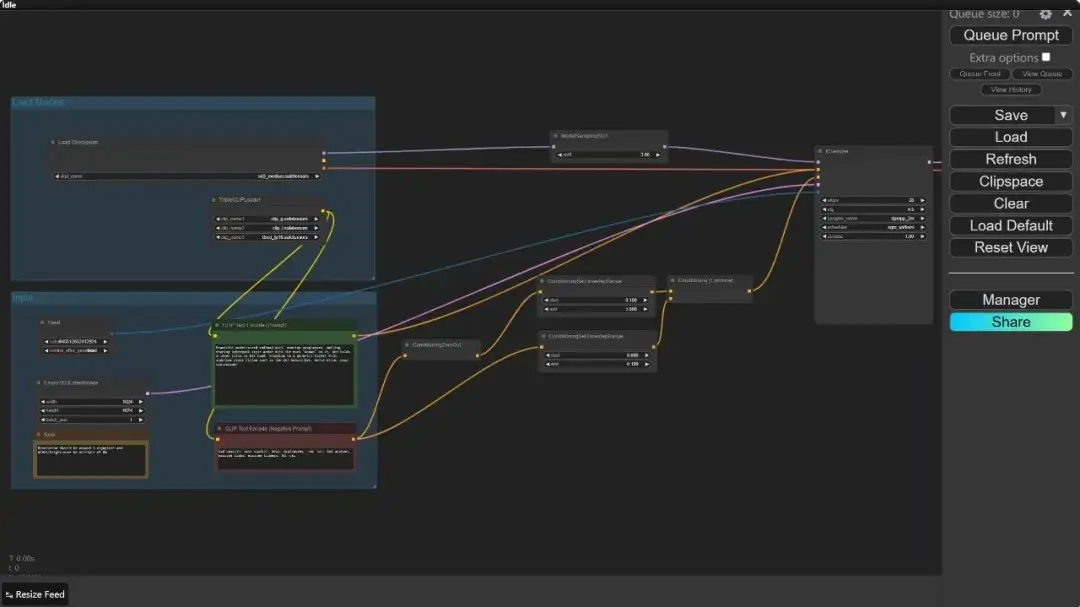Image resolution: width=1080 pixels, height=607 pixels.
Task: Collapse the ConditioningZeroOut node via its dot
Action: pyautogui.click(x=407, y=344)
